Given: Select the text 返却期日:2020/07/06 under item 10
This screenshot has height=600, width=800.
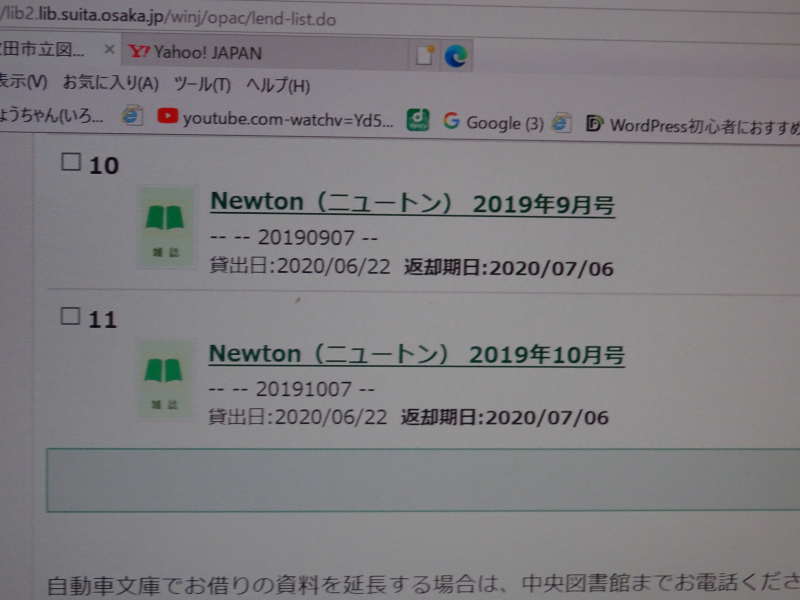Looking at the screenshot, I should 509,268.
